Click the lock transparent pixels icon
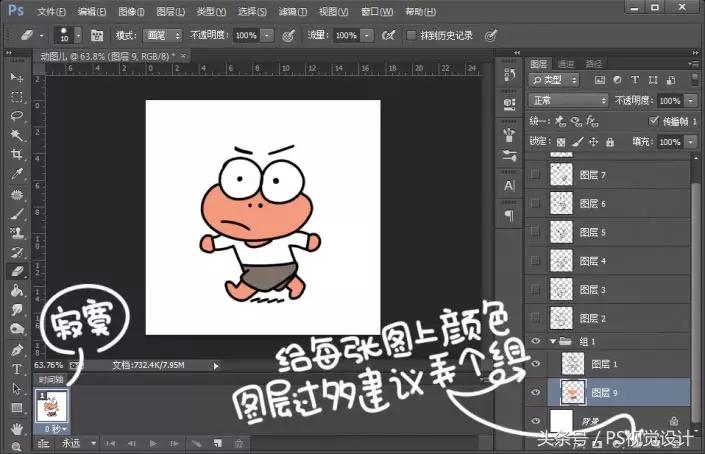 (561, 142)
